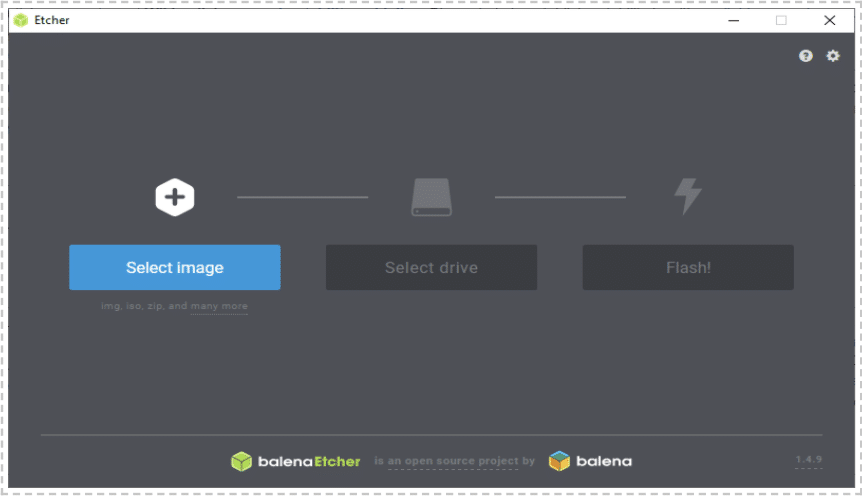
Task: Click the version number 1.4.9
Action: pyautogui.click(x=809, y=459)
